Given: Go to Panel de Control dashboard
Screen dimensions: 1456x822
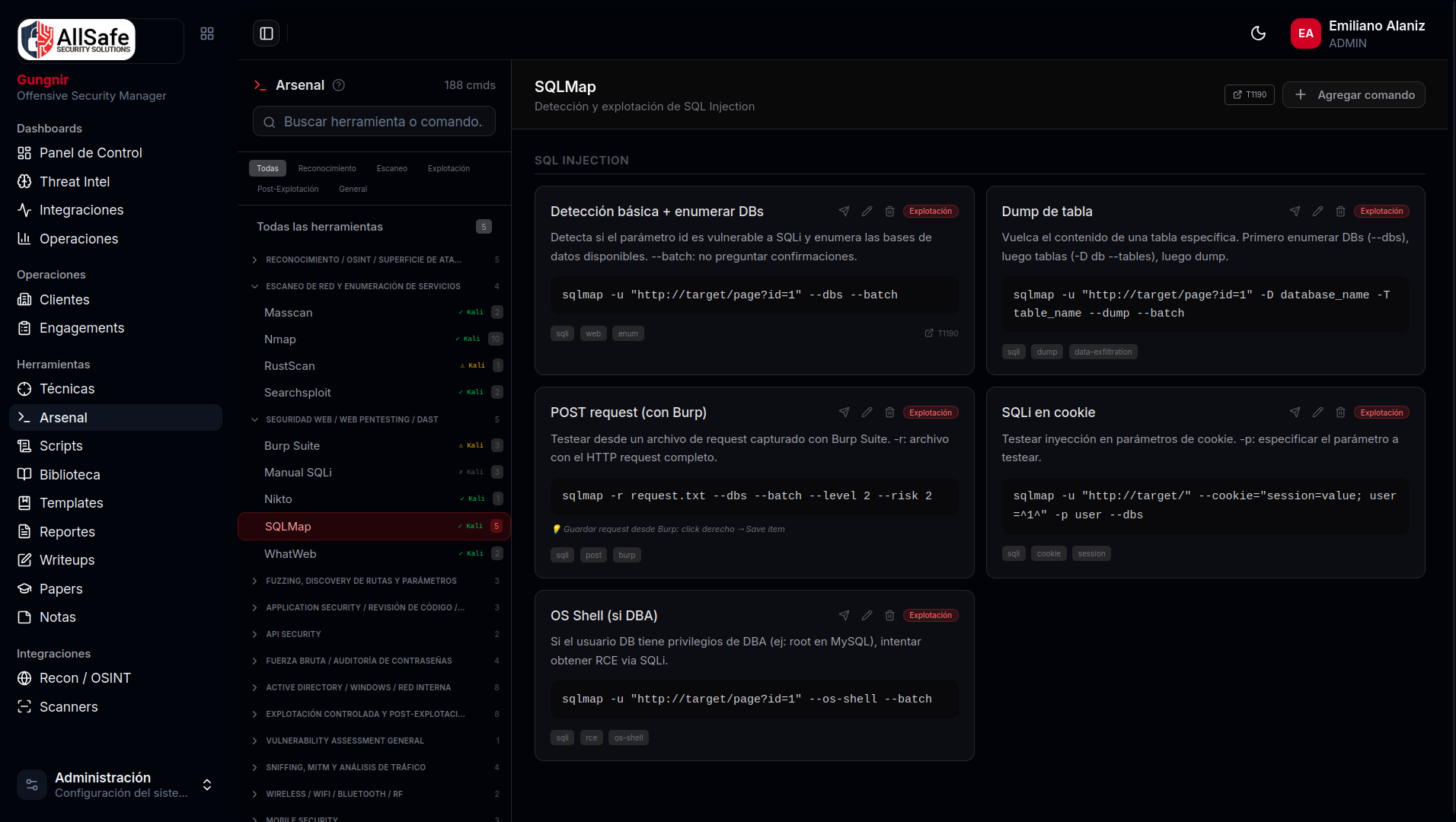Looking at the screenshot, I should click(x=116, y=153).
